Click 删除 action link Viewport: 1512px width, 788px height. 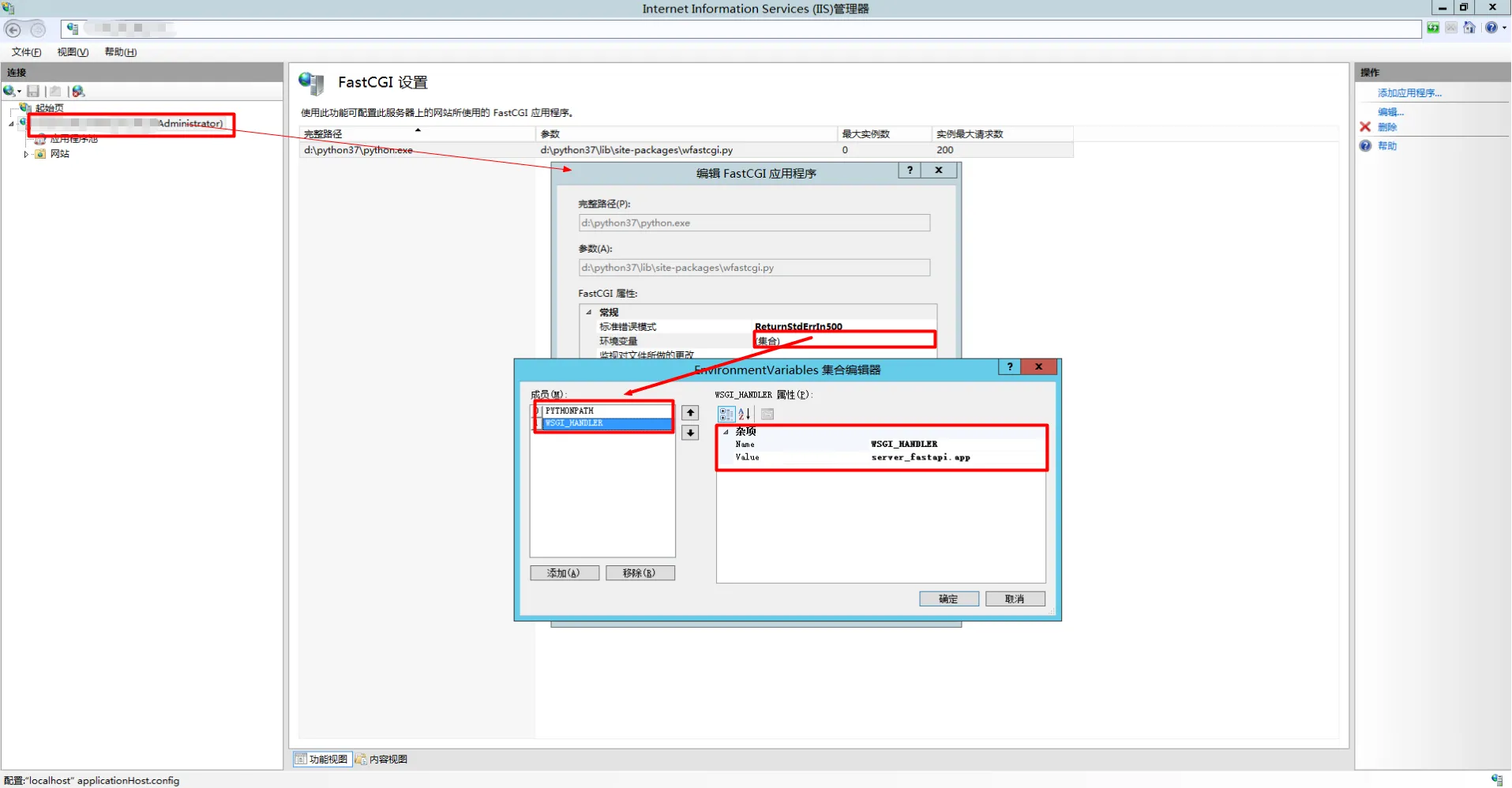click(1387, 127)
